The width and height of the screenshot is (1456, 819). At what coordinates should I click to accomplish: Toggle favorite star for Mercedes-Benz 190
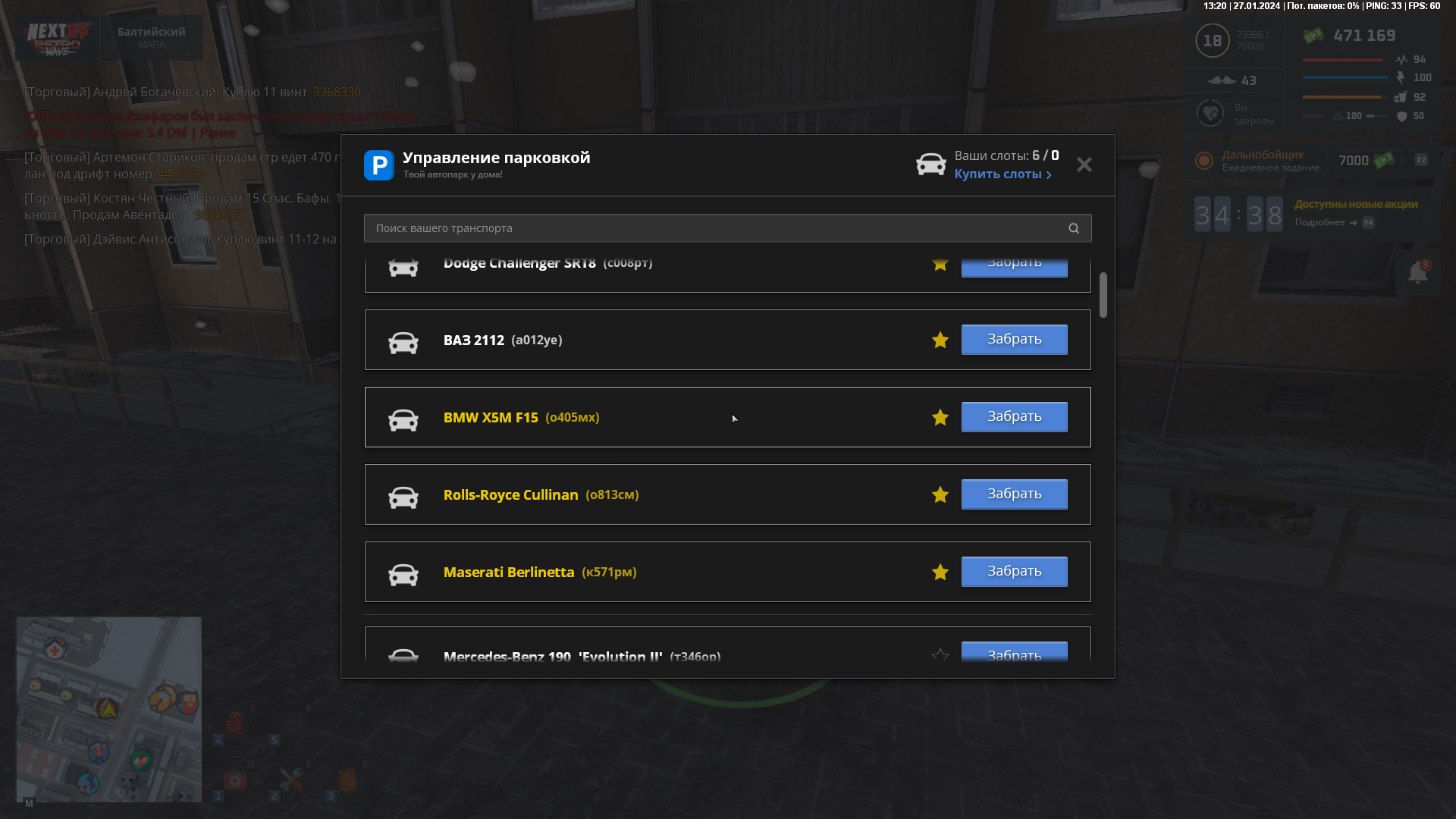point(940,654)
